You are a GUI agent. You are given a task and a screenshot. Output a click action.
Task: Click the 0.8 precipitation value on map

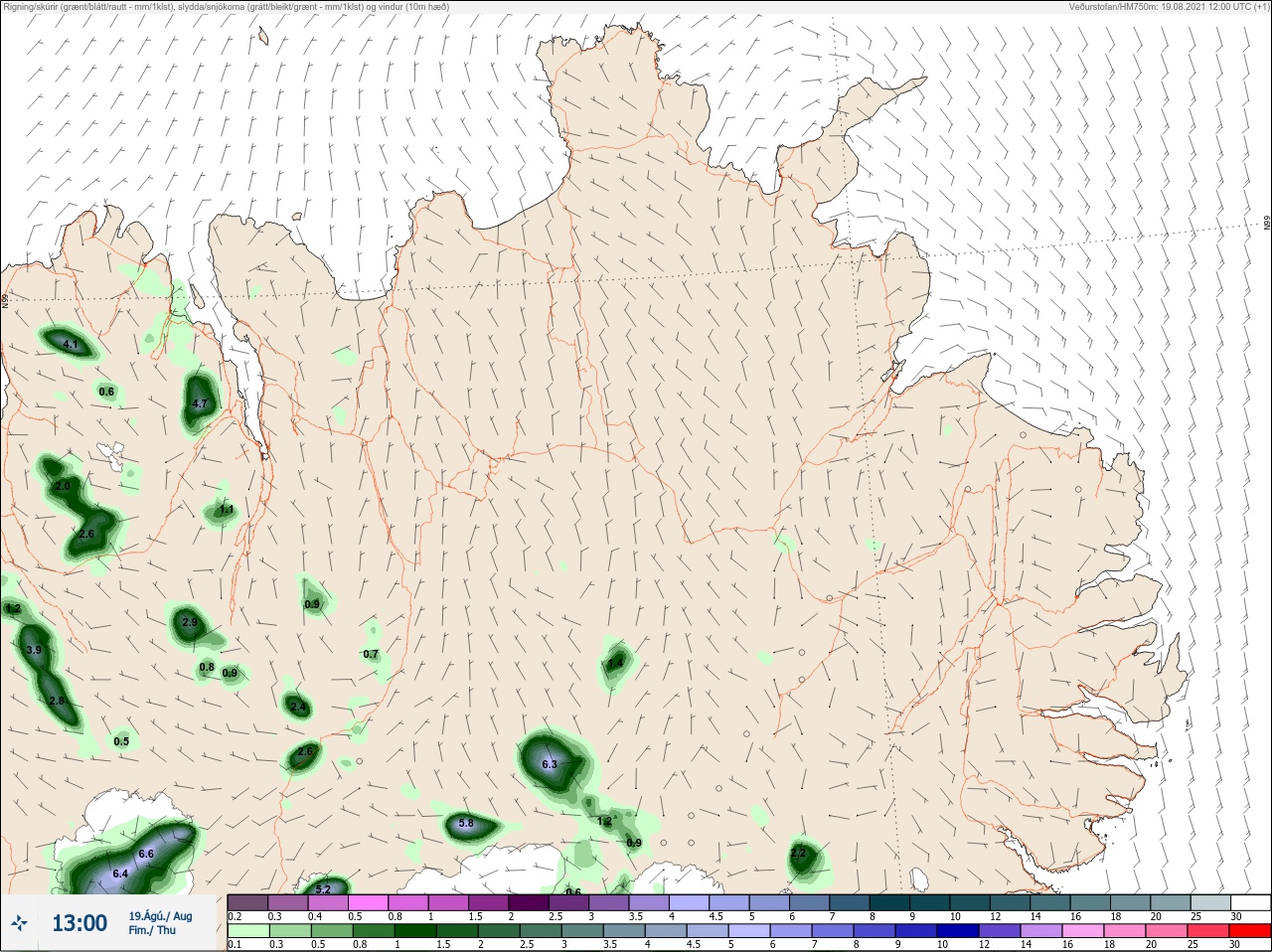point(207,667)
